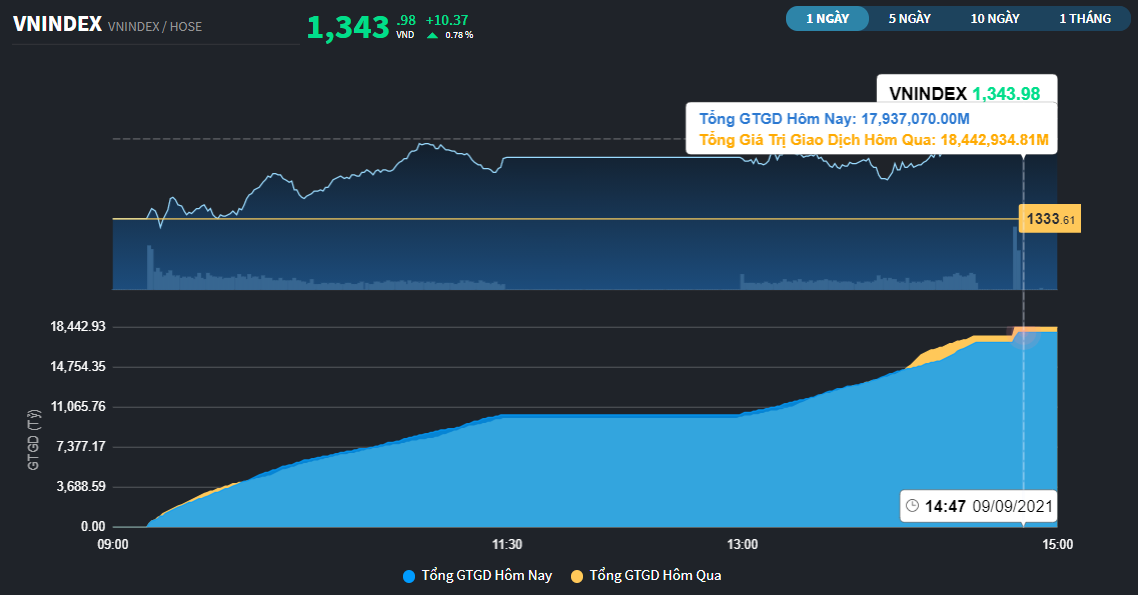This screenshot has width=1138, height=595.
Task: Click the yellow legend dot for Hôm Qua
Action: (x=577, y=576)
